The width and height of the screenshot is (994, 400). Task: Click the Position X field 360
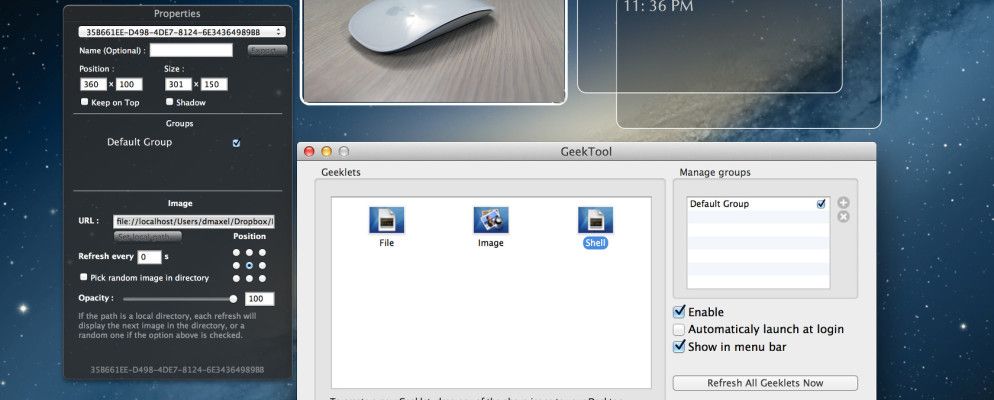tap(94, 84)
